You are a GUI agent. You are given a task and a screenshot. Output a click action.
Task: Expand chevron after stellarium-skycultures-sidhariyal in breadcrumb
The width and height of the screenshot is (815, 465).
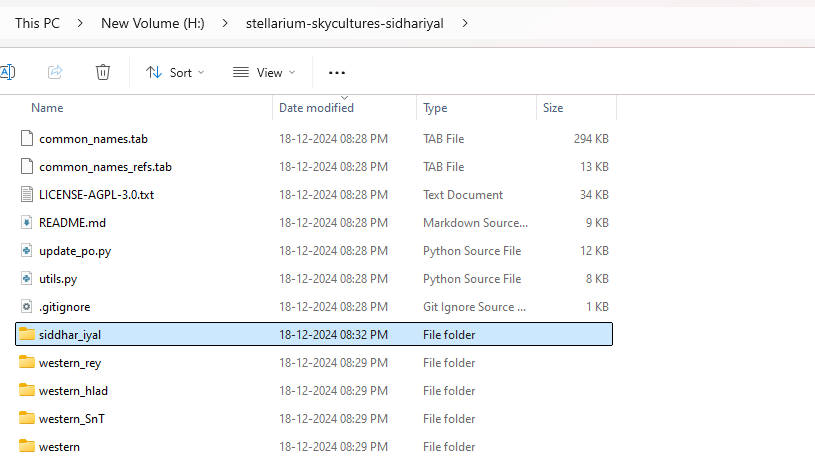pos(465,22)
